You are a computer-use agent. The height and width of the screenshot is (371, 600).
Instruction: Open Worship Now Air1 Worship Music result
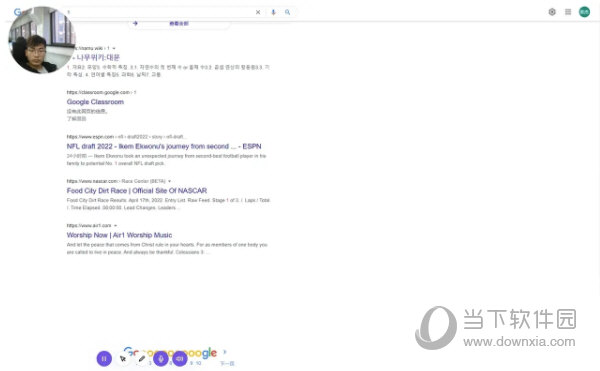(x=119, y=235)
